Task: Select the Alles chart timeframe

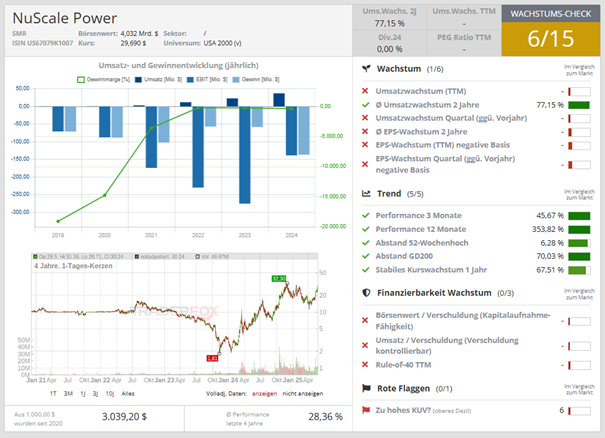Action: click(128, 394)
